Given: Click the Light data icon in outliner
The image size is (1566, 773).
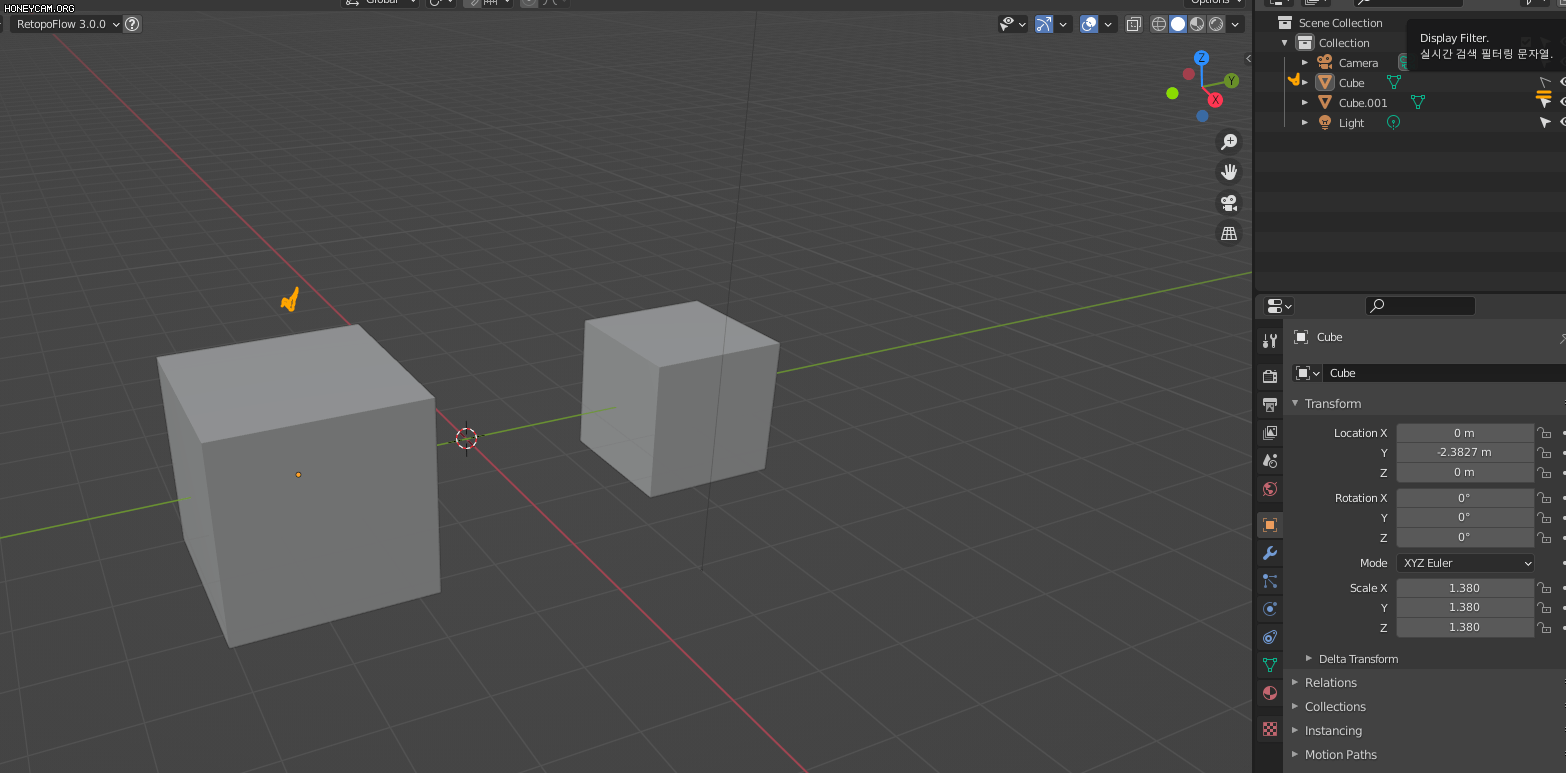Looking at the screenshot, I should click(1393, 122).
